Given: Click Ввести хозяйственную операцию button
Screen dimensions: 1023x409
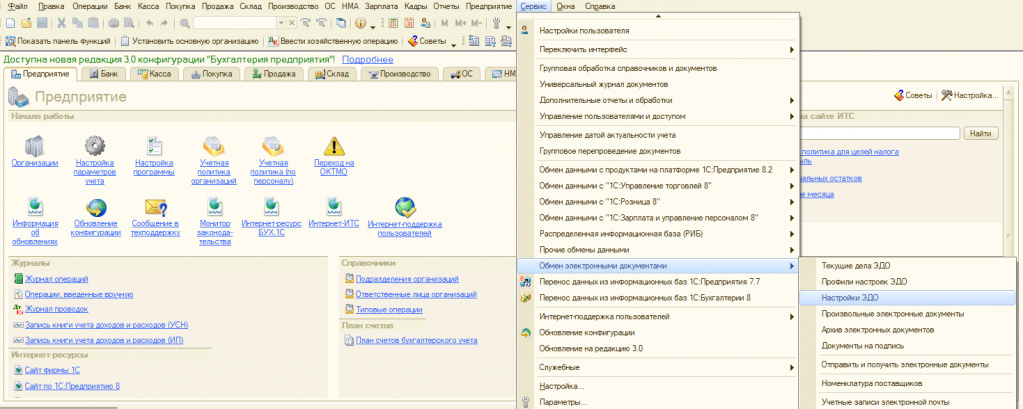Looking at the screenshot, I should pyautogui.click(x=333, y=42).
